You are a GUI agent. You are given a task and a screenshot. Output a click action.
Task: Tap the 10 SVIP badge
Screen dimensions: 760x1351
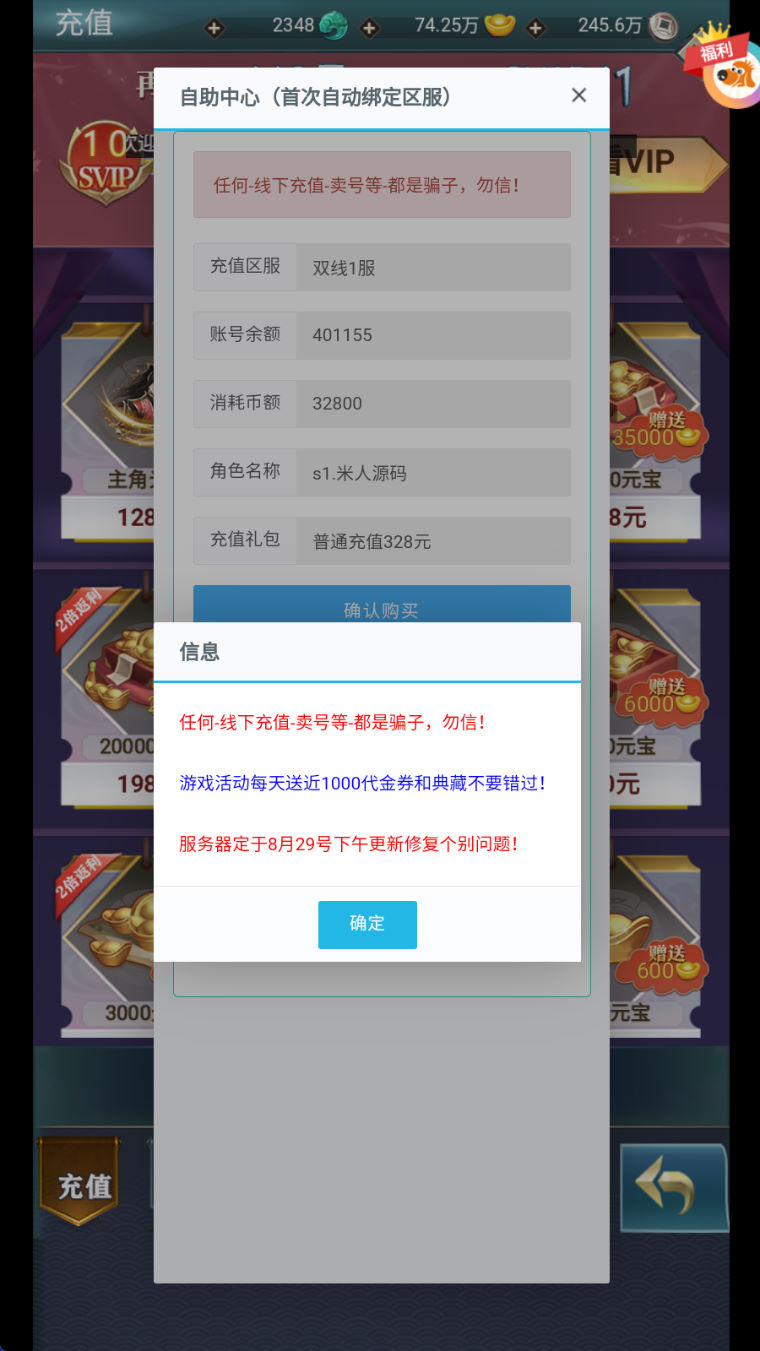(x=103, y=164)
